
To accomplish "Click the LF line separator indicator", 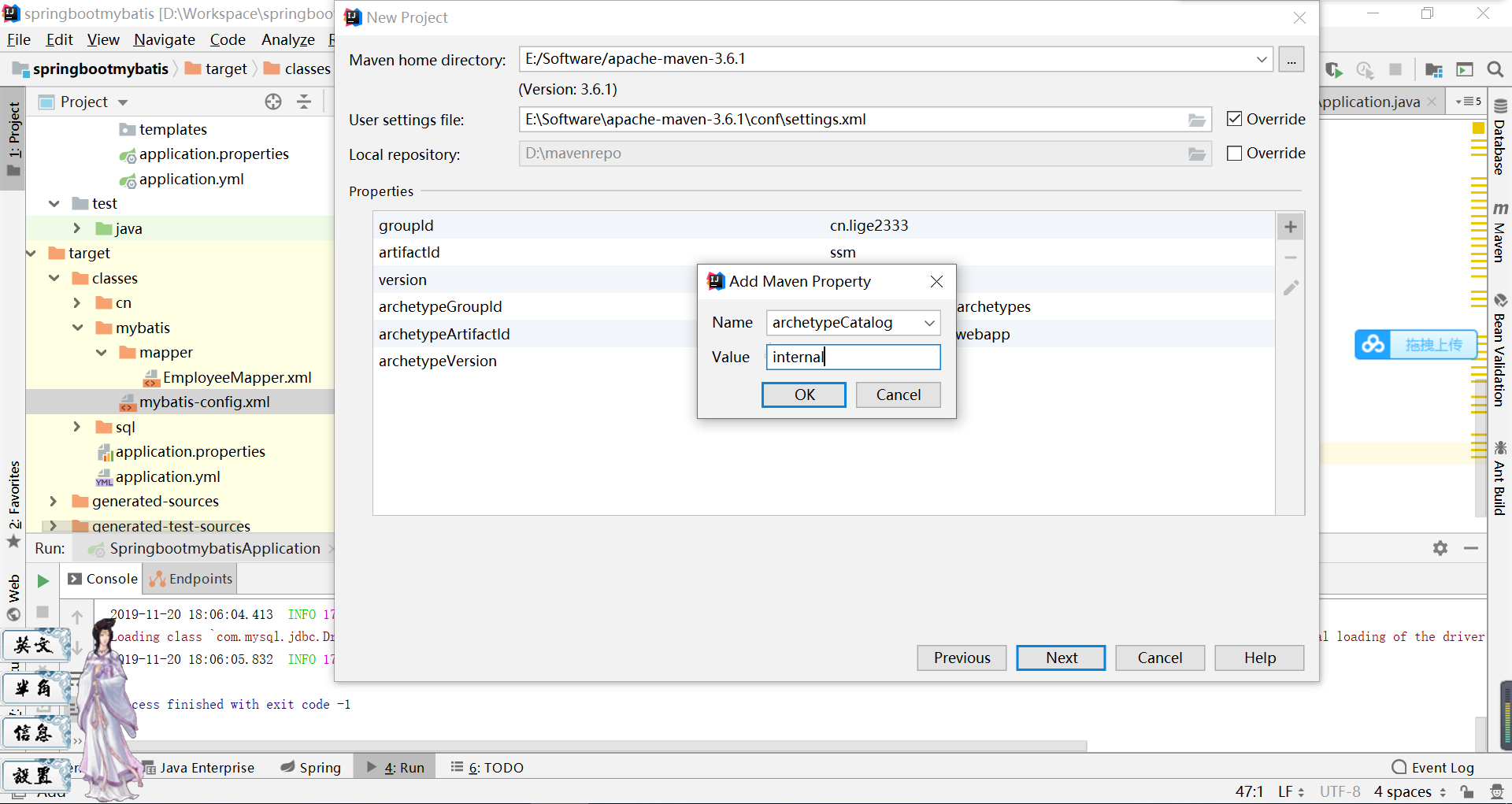I will click(x=1291, y=792).
